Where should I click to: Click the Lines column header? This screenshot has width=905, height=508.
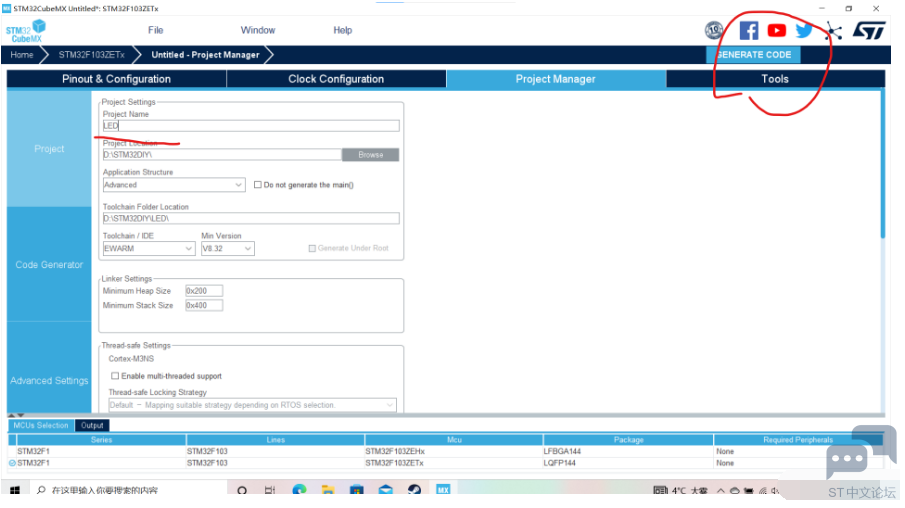(x=275, y=440)
